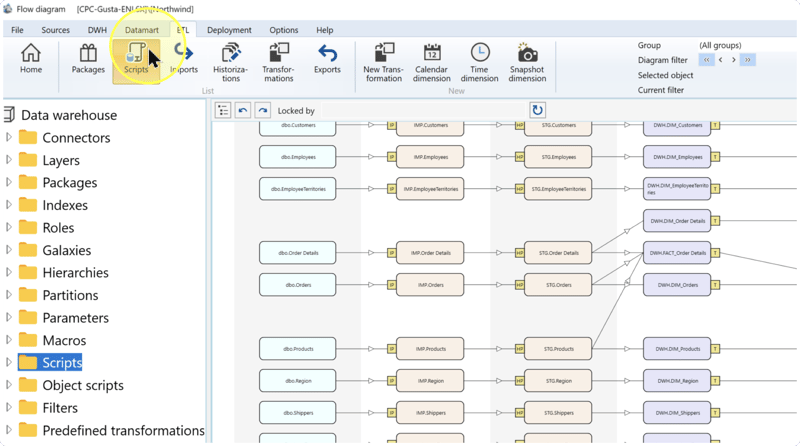The height and width of the screenshot is (446, 800).
Task: Click the IP marker on IMP.Region
Action: pyautogui.click(x=391, y=381)
